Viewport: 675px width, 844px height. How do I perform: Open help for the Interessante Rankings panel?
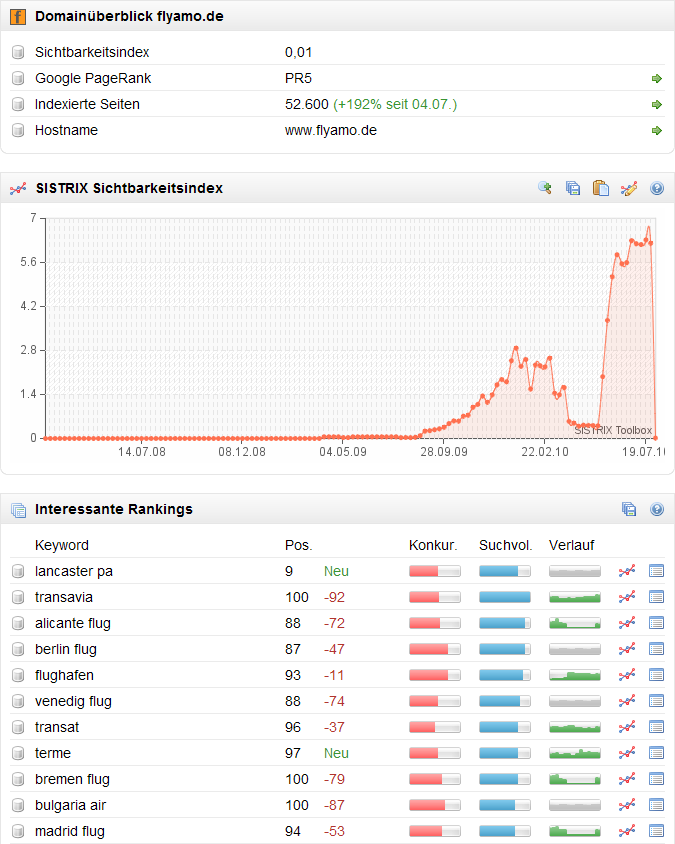pos(657,509)
